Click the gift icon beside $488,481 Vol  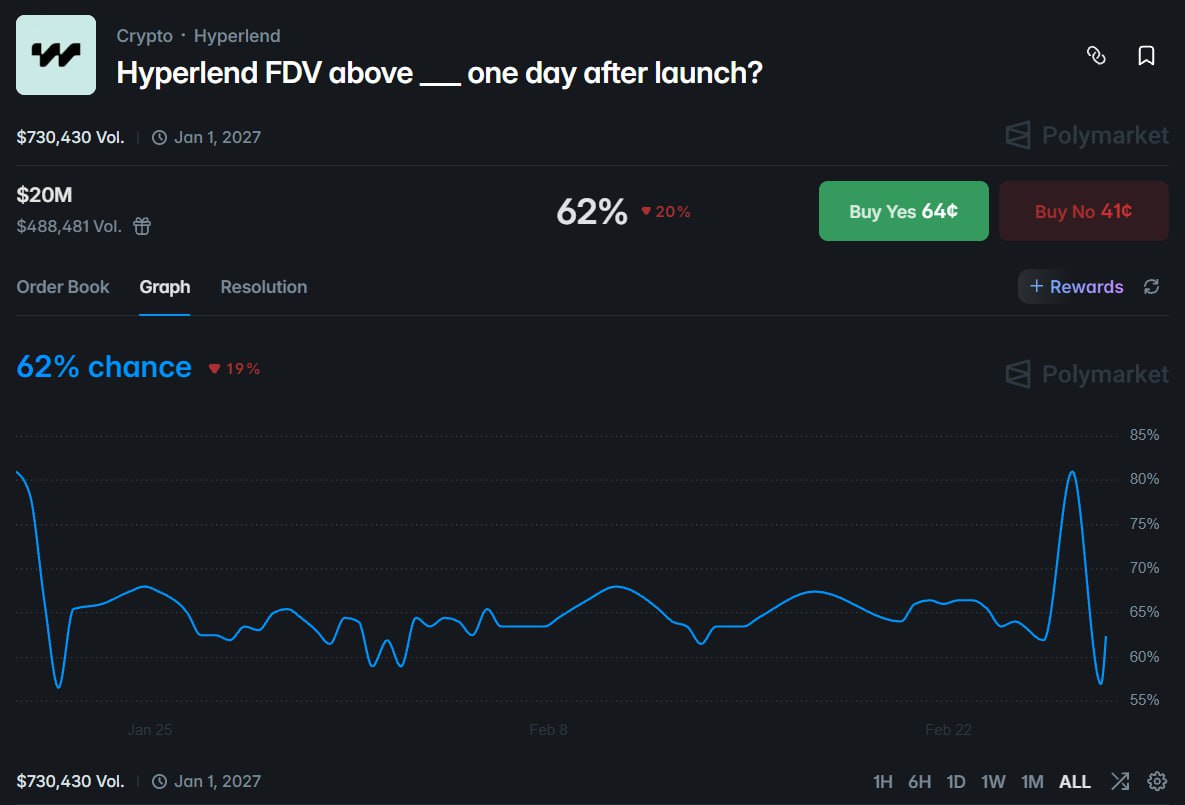click(141, 226)
